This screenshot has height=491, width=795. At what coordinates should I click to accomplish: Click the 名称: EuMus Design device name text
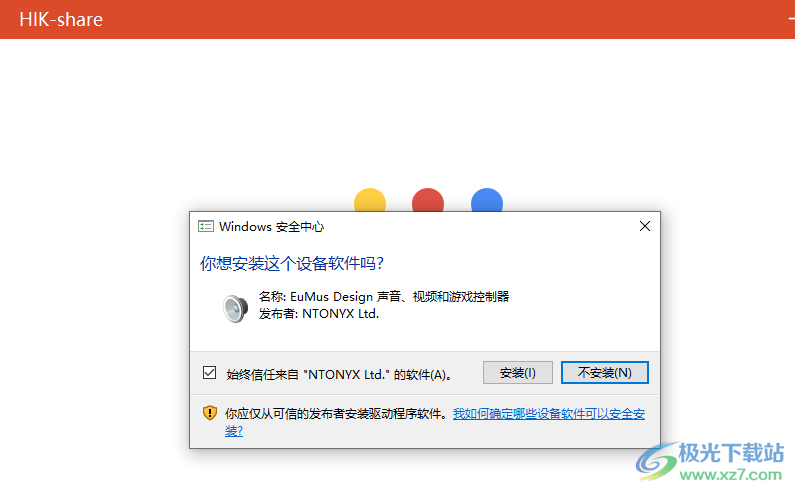[x=384, y=296]
